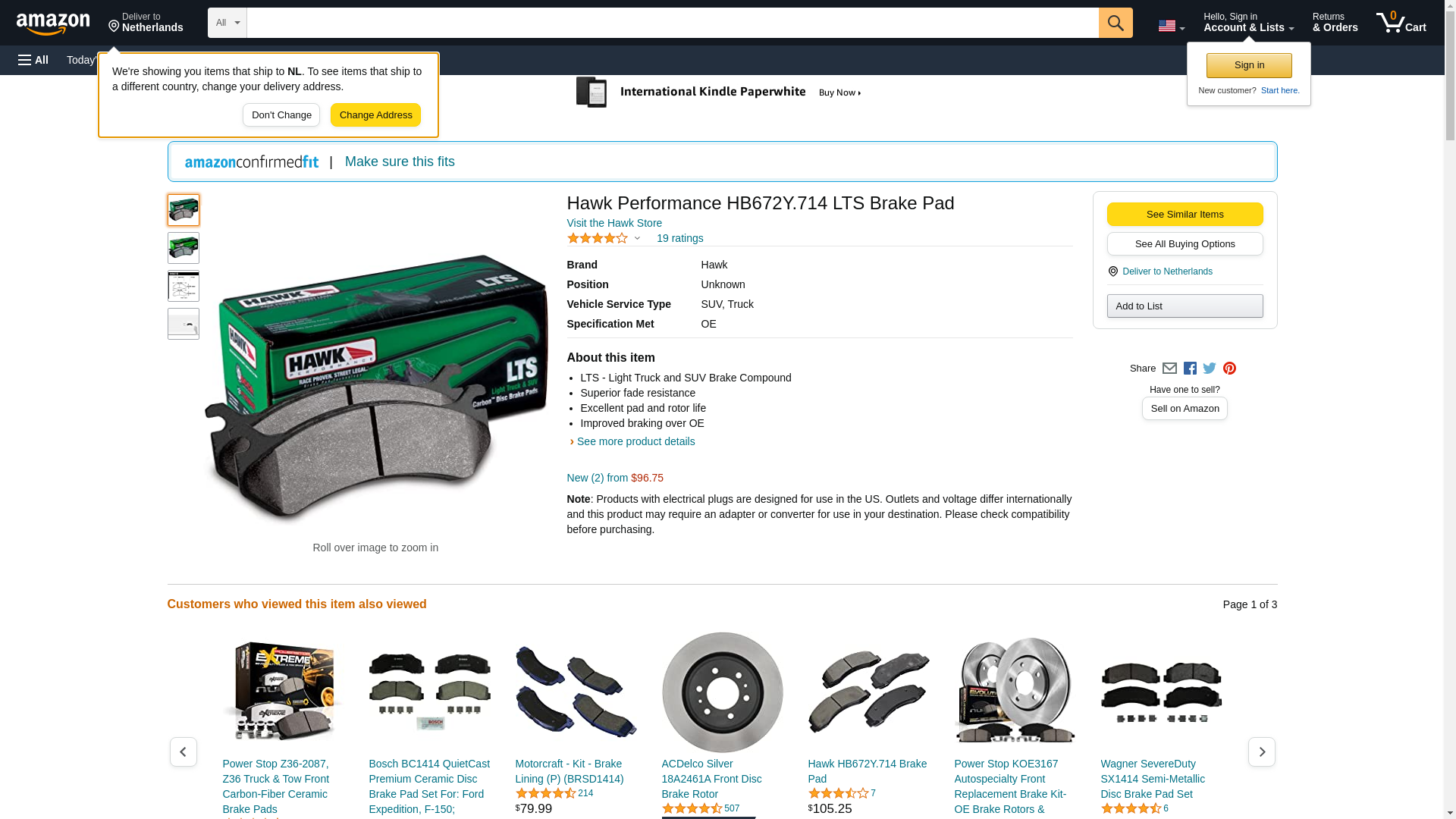Image resolution: width=1456 pixels, height=819 pixels.
Task: Share product on Pinterest icon
Action: click(1229, 369)
